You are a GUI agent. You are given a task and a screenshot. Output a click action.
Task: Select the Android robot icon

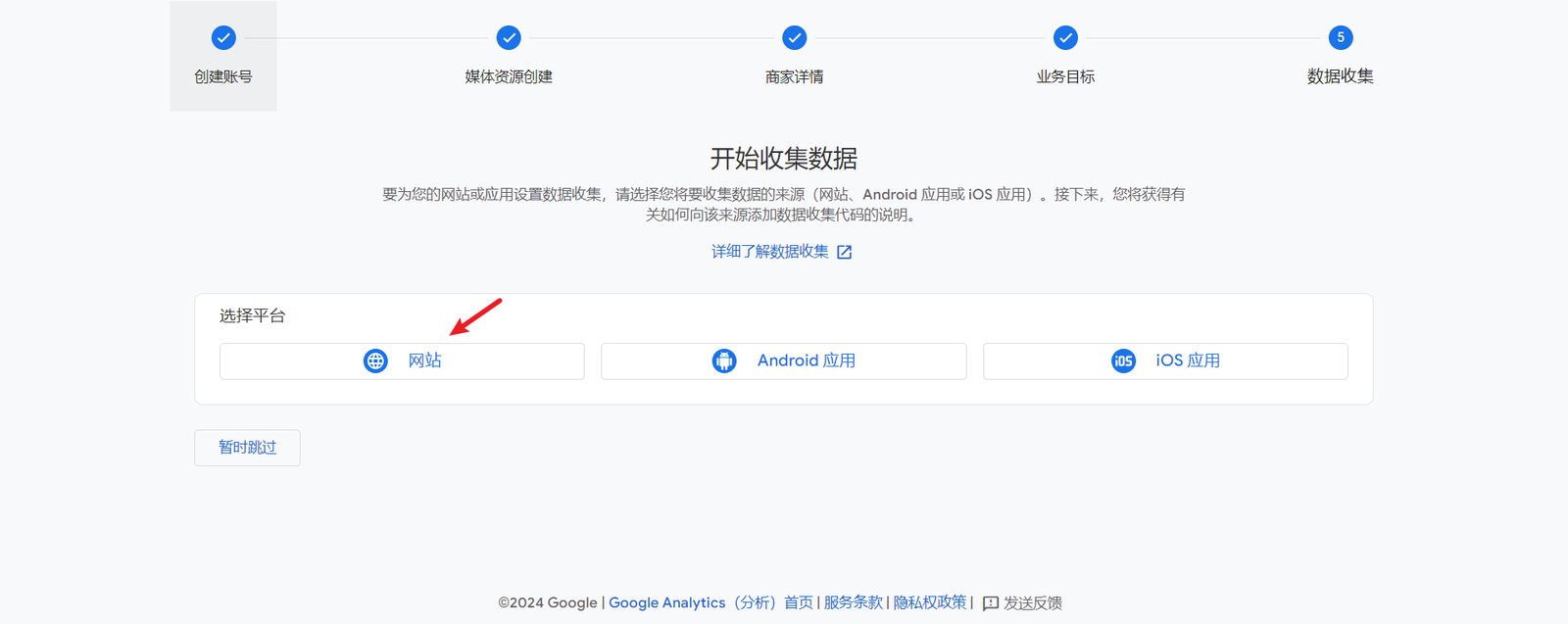(x=724, y=361)
